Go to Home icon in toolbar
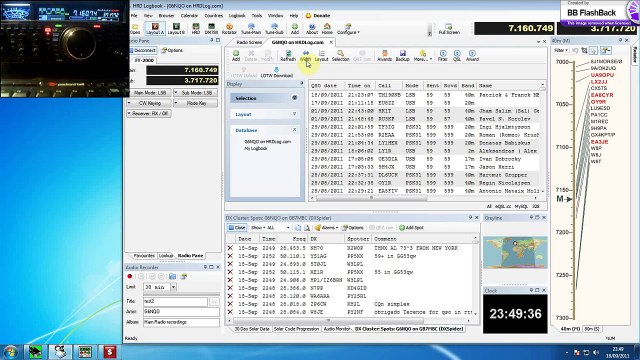Image resolution: width=640 pixels, height=360 pixels. click(327, 29)
